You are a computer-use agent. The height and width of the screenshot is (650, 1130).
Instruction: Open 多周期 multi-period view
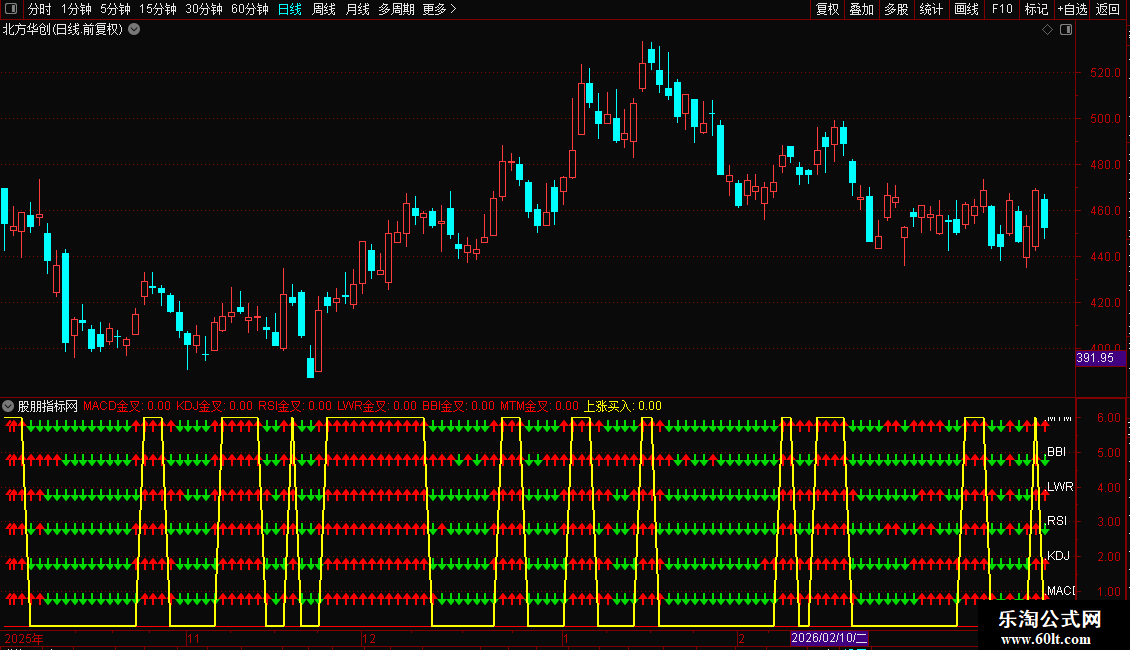pyautogui.click(x=396, y=9)
